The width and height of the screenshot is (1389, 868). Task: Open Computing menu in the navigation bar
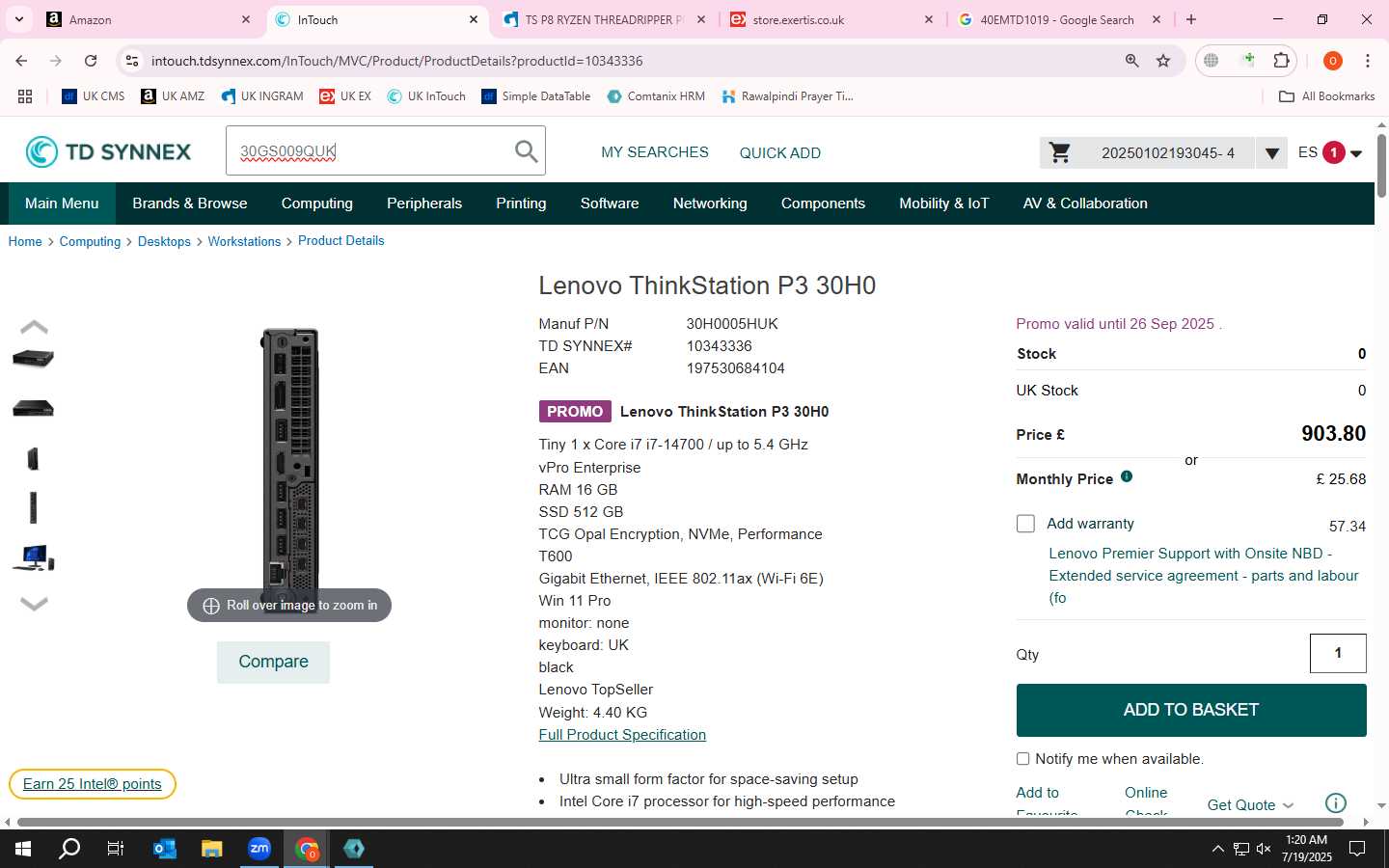[317, 203]
